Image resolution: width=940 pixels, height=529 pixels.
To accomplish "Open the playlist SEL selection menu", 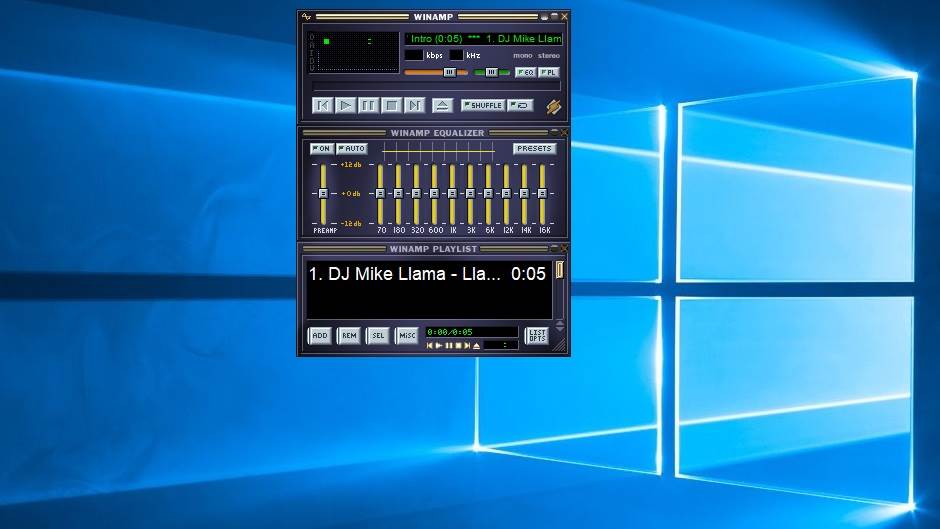I will (x=378, y=336).
